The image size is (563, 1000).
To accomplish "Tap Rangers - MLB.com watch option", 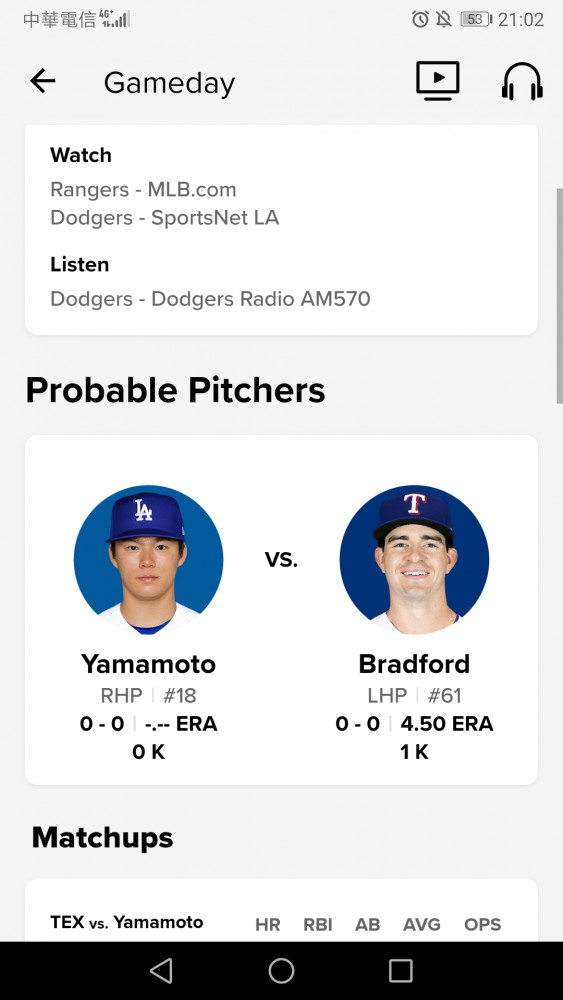I will (x=143, y=189).
